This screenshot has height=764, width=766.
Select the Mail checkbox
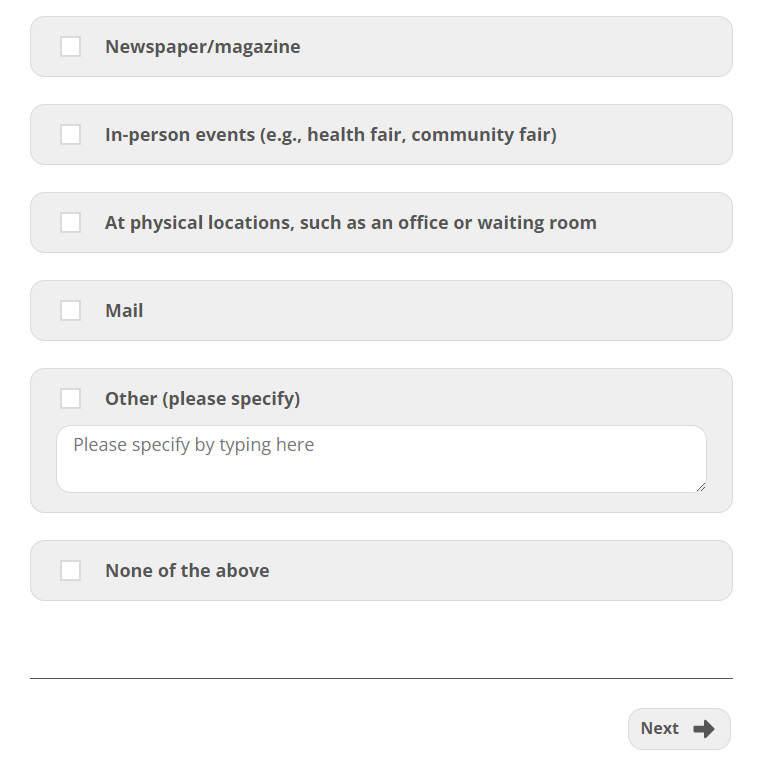click(x=70, y=311)
